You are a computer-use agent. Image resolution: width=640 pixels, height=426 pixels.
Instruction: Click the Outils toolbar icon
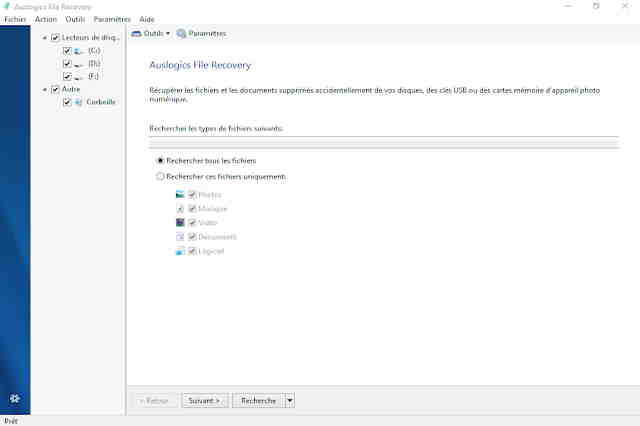point(136,34)
